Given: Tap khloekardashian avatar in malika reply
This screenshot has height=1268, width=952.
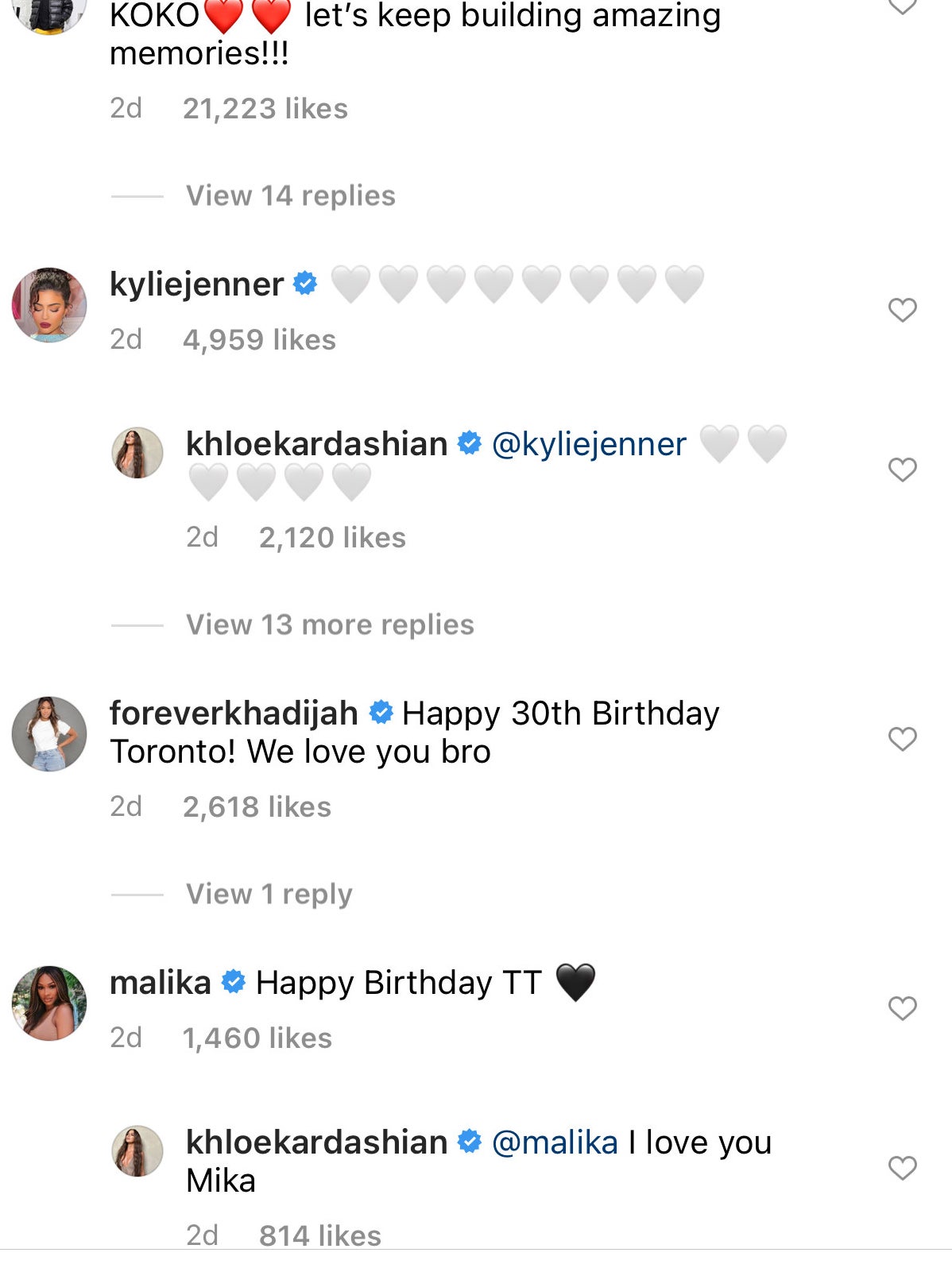Looking at the screenshot, I should tap(137, 1151).
